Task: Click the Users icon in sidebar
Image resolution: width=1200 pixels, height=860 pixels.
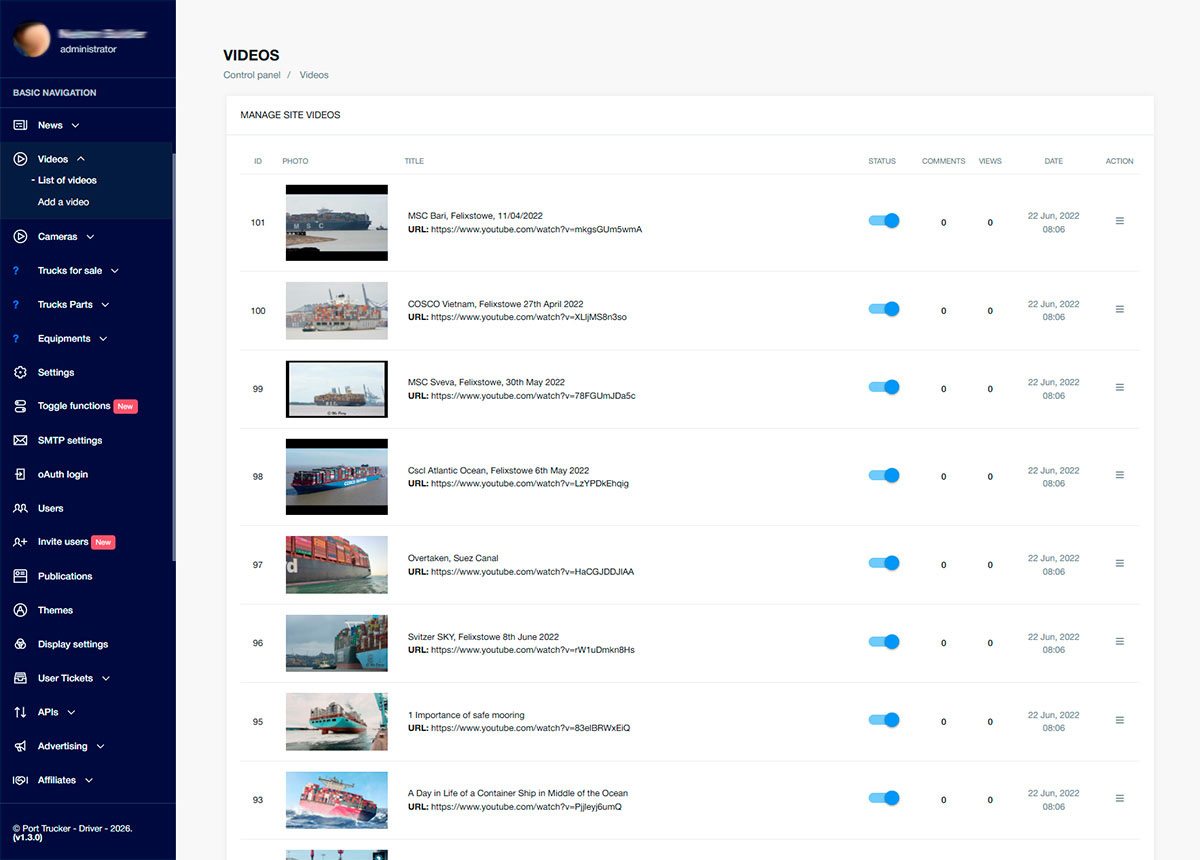Action: click(x=20, y=508)
